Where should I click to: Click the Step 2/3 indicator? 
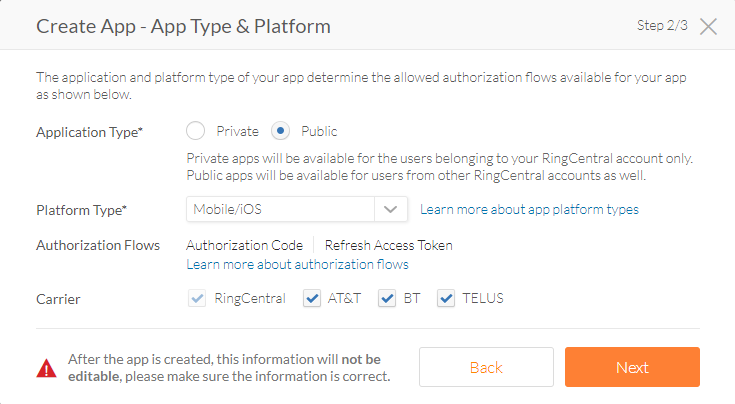click(x=662, y=25)
